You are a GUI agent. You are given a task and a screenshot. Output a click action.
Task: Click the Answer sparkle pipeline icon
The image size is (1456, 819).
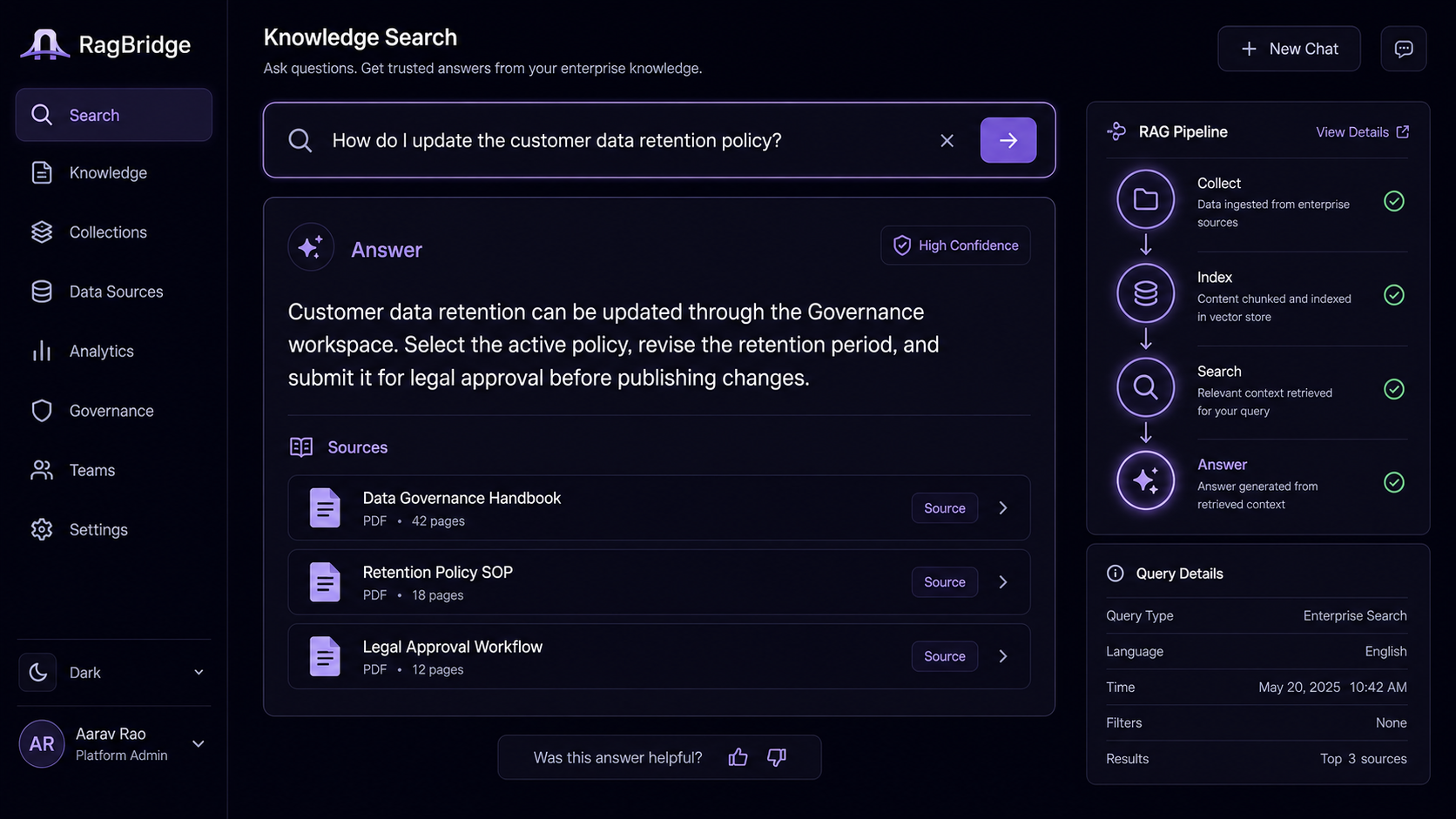pyautogui.click(x=1145, y=480)
